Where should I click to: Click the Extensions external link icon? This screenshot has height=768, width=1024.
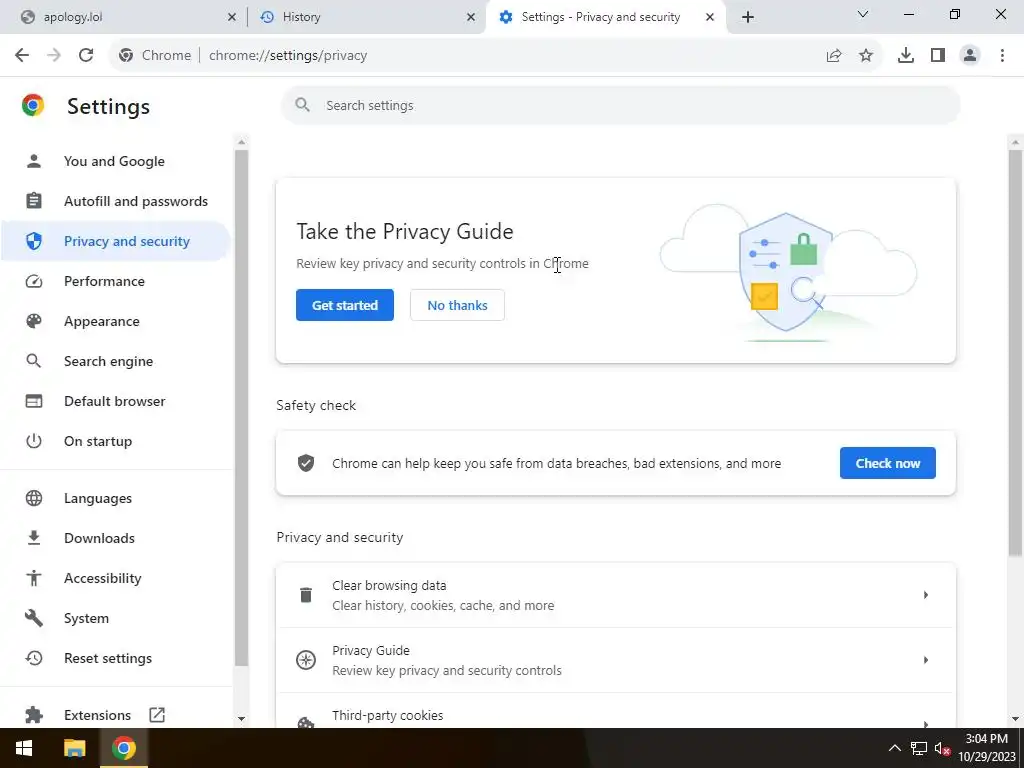click(157, 714)
